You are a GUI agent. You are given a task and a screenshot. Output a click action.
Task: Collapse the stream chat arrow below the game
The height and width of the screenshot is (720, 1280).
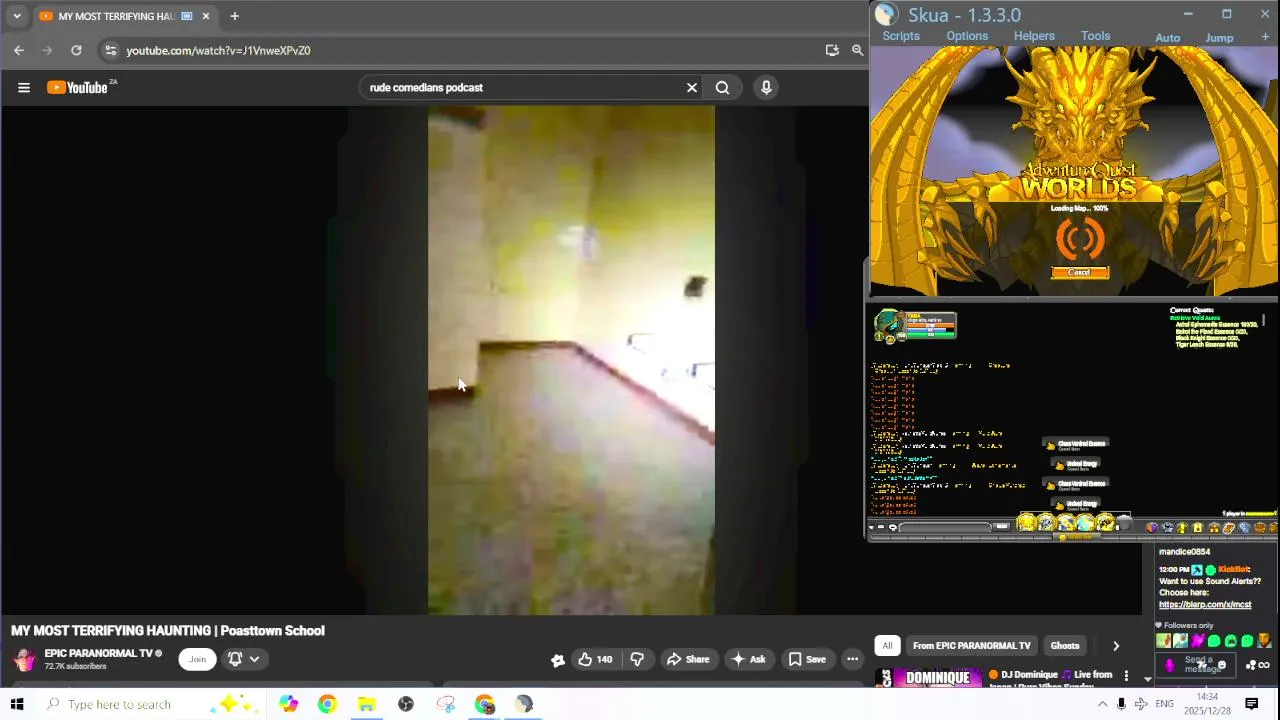point(1147,679)
